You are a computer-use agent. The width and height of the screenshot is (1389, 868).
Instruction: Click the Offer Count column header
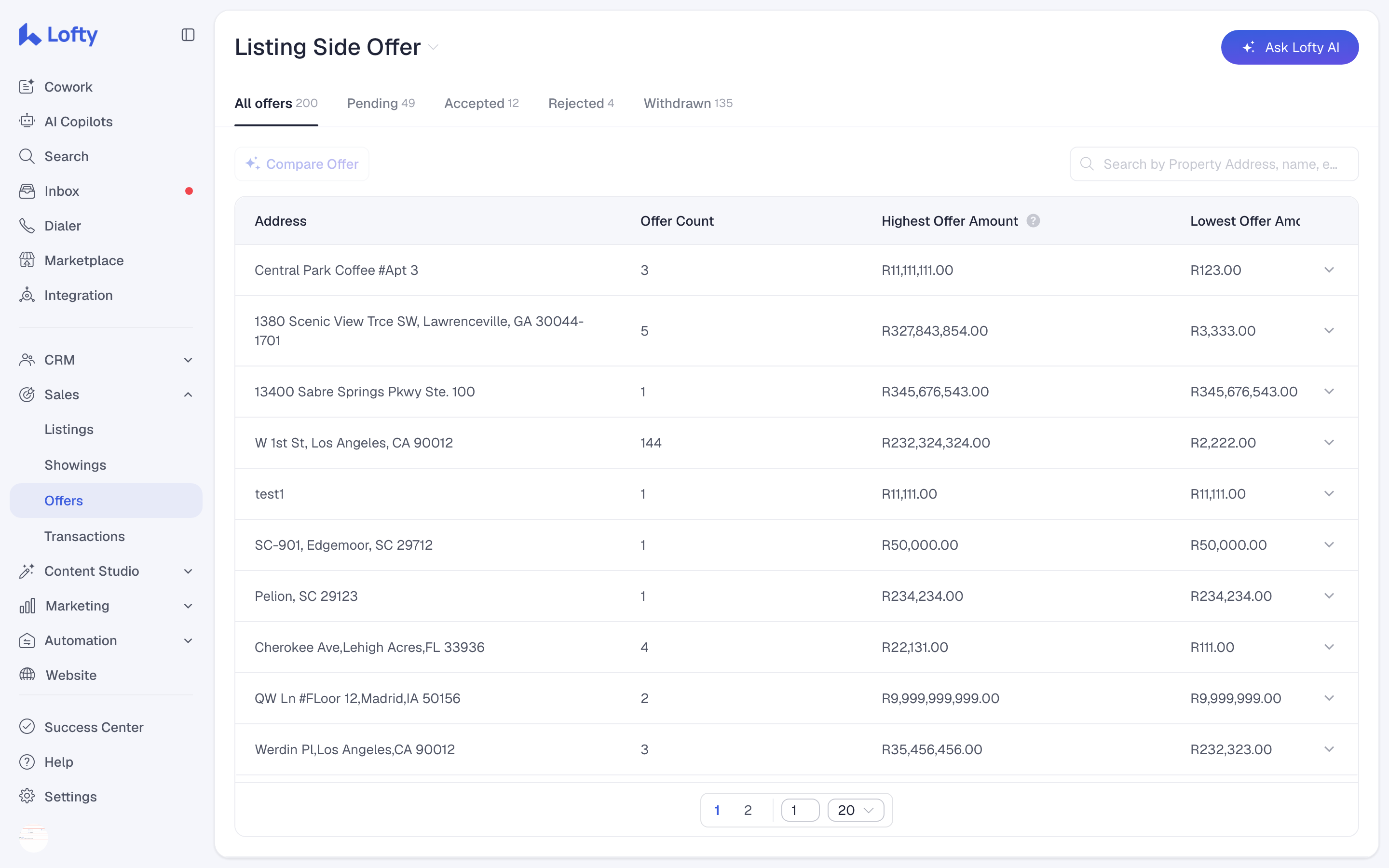[677, 221]
